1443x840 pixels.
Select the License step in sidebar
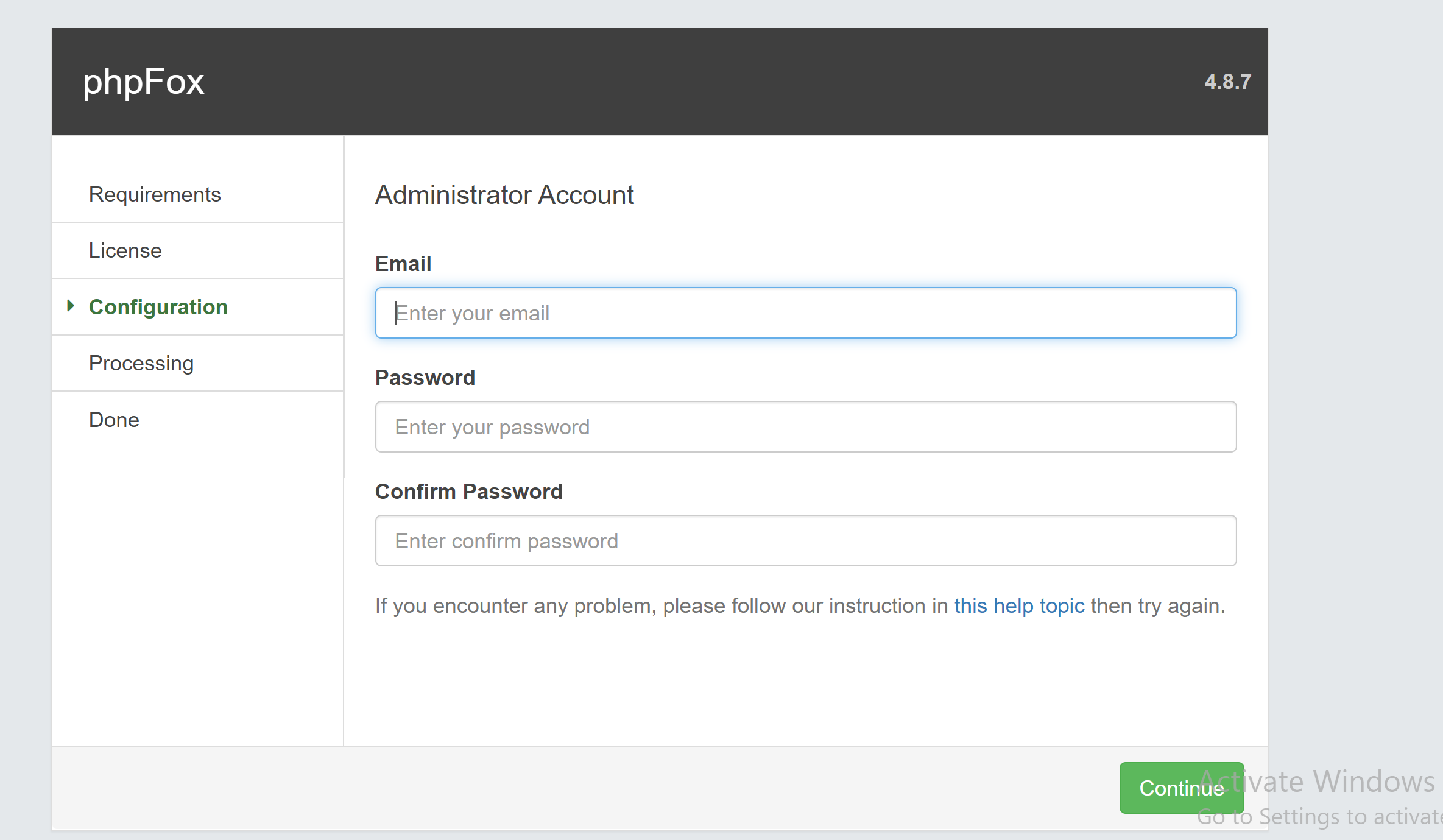[125, 250]
